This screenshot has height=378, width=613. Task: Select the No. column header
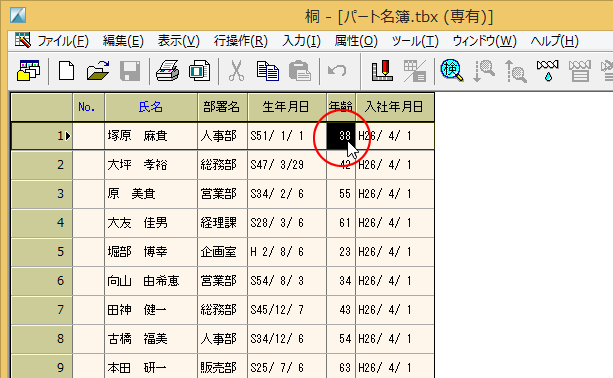tap(88, 107)
